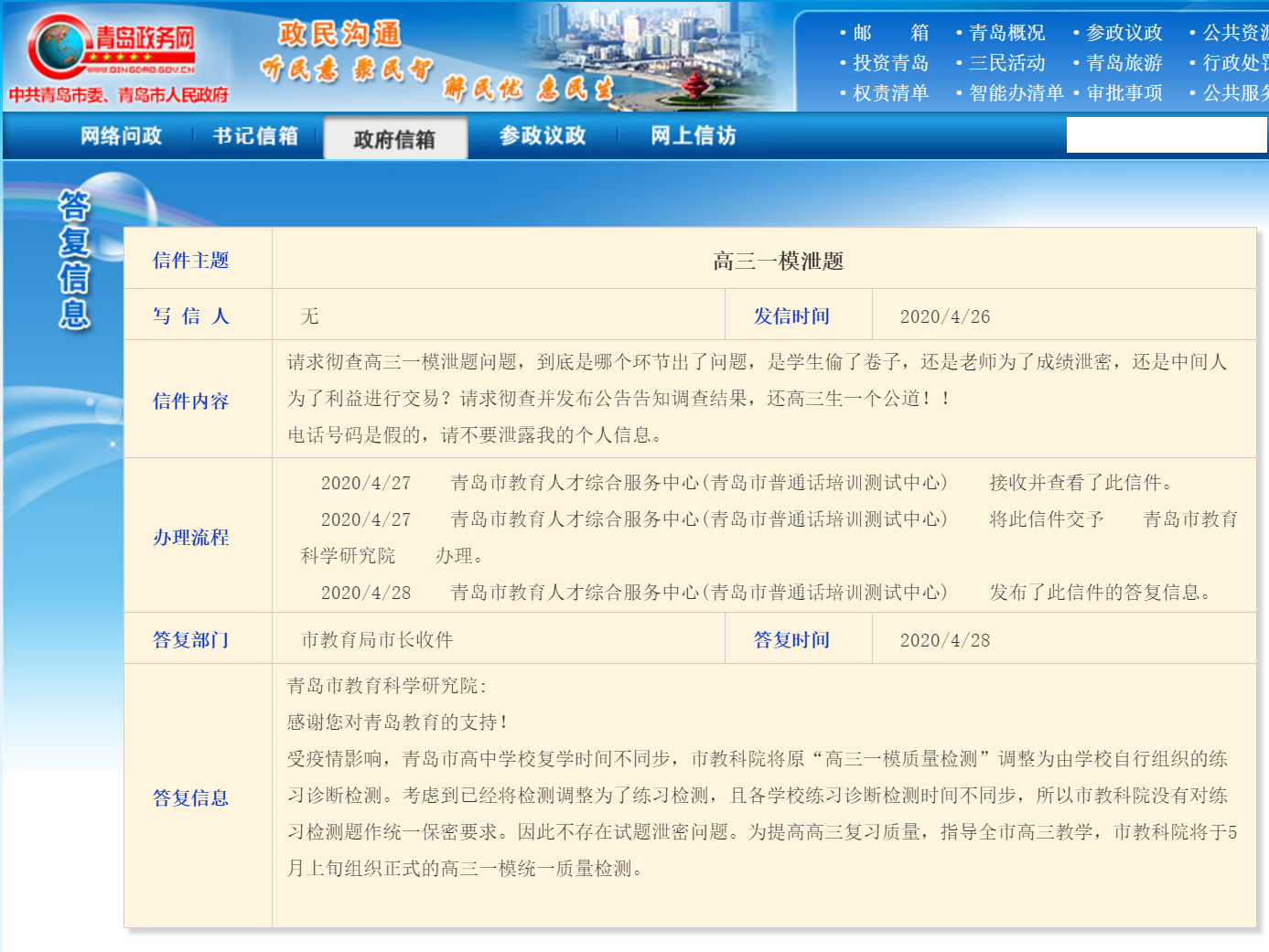Click the 发信时间 label

click(791, 316)
